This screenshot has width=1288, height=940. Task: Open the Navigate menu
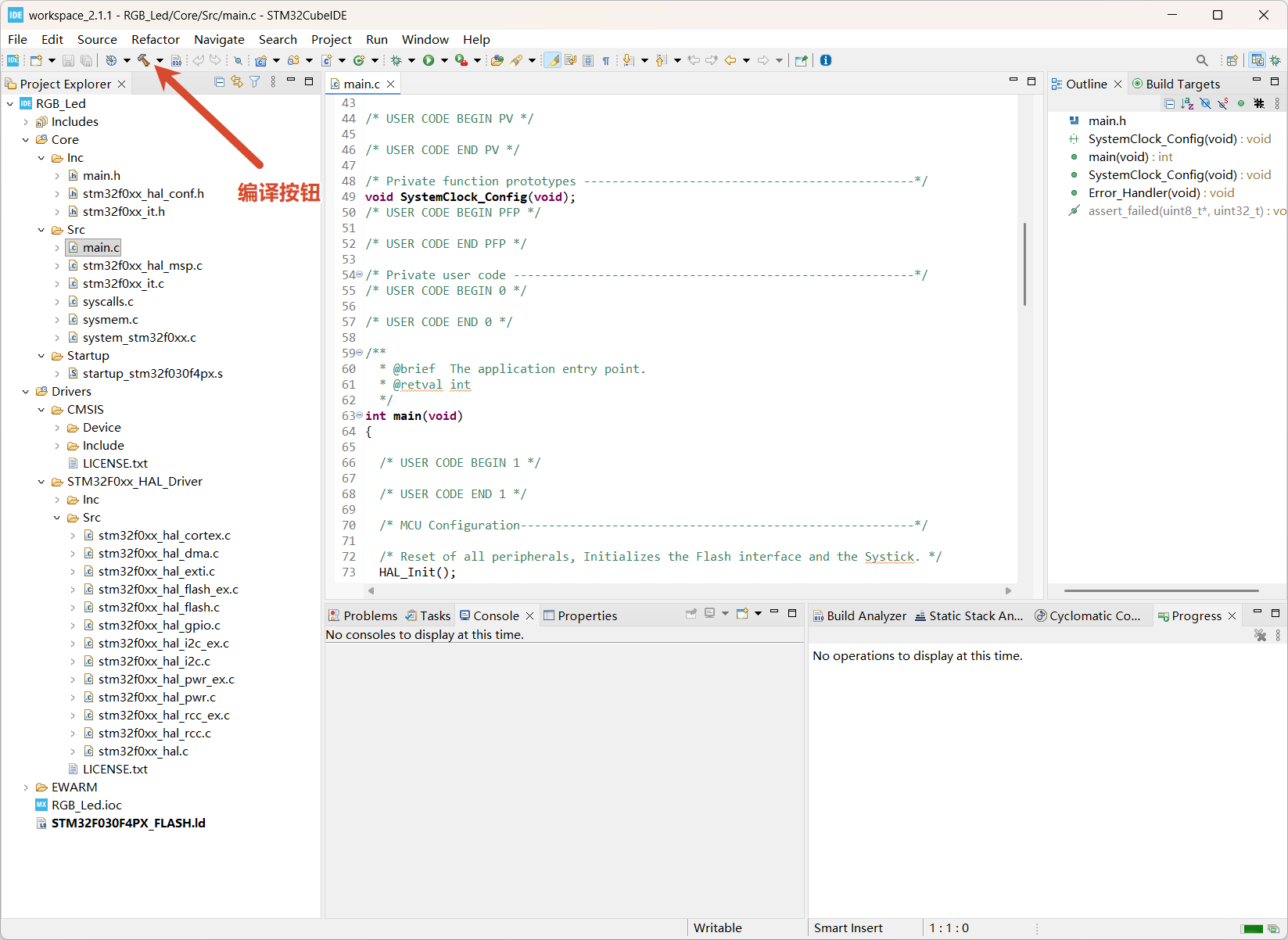(x=219, y=39)
